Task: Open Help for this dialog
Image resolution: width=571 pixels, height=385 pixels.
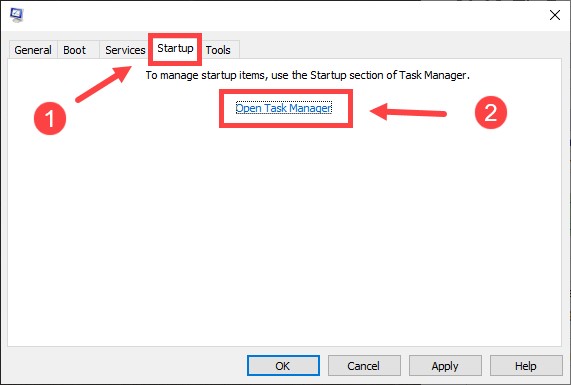Action: (x=526, y=365)
